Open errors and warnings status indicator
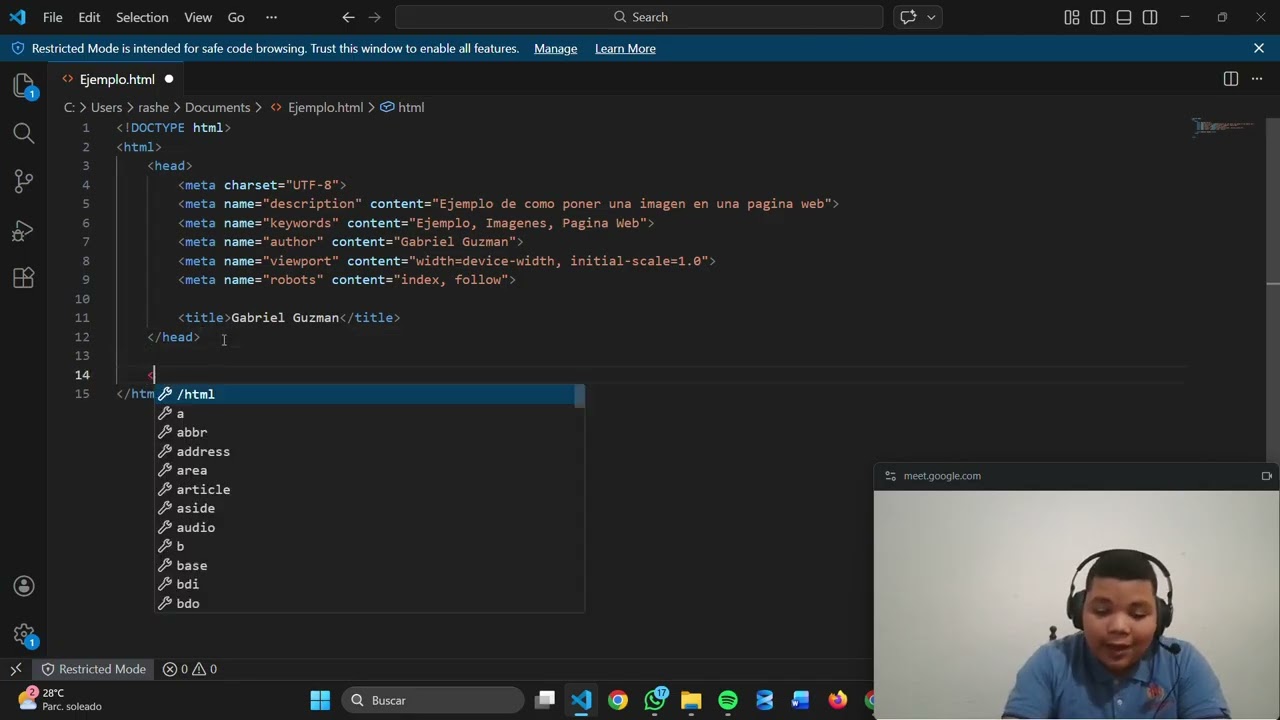This screenshot has height=720, width=1280. [190, 669]
